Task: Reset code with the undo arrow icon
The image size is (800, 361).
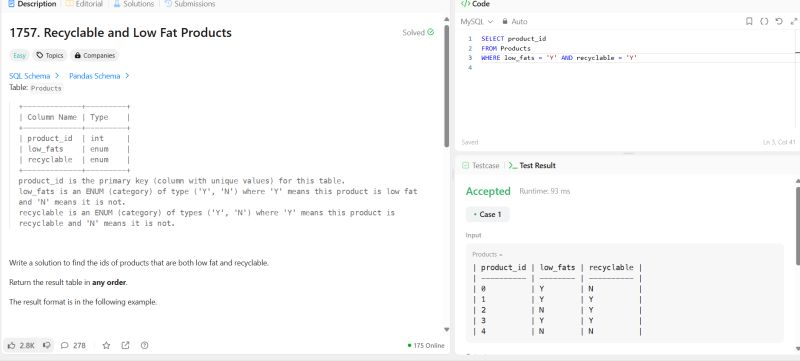Action: tap(779, 21)
